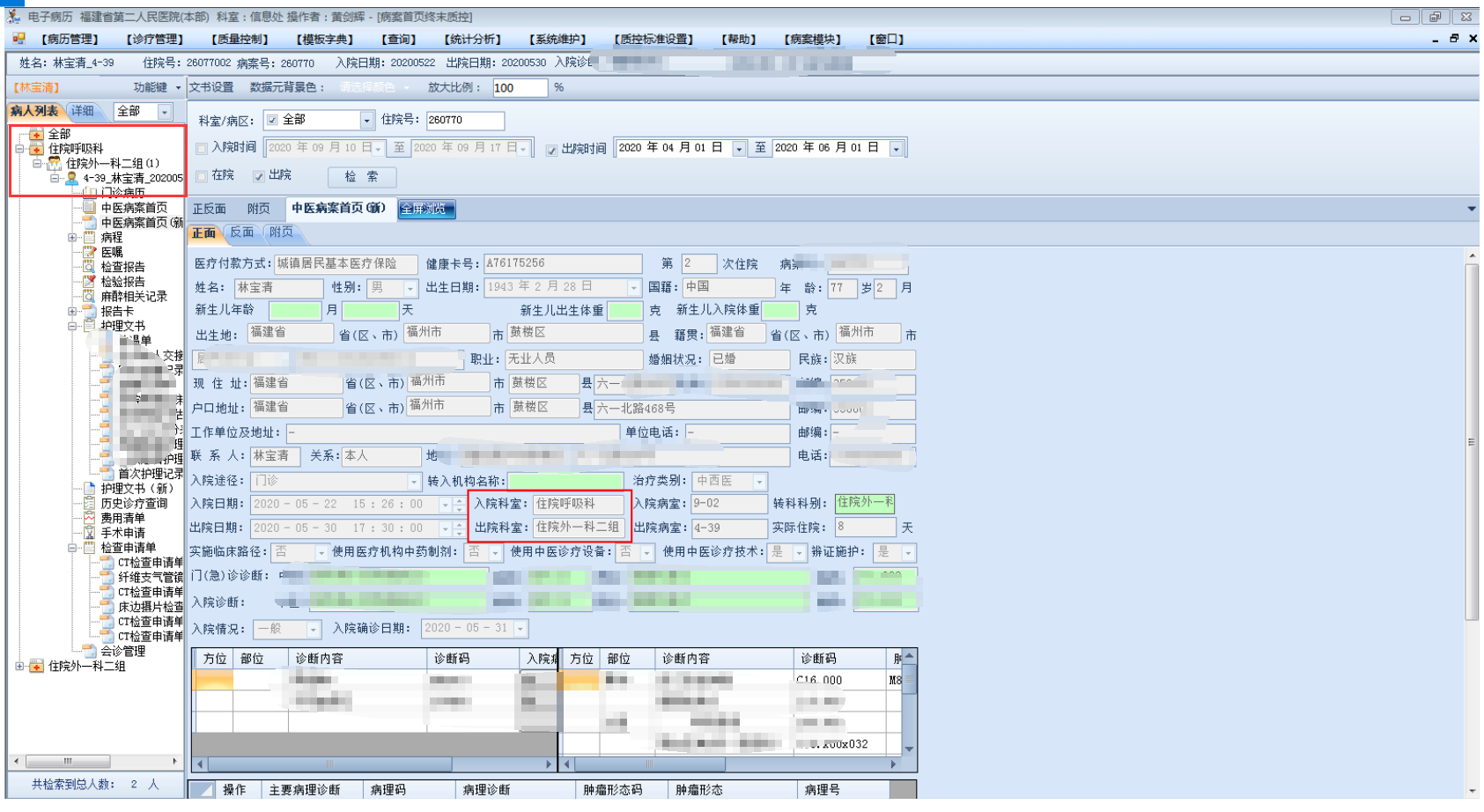This screenshot has width=1484, height=812.
Task: Click the 报告卡 document icon
Action: pos(90,311)
